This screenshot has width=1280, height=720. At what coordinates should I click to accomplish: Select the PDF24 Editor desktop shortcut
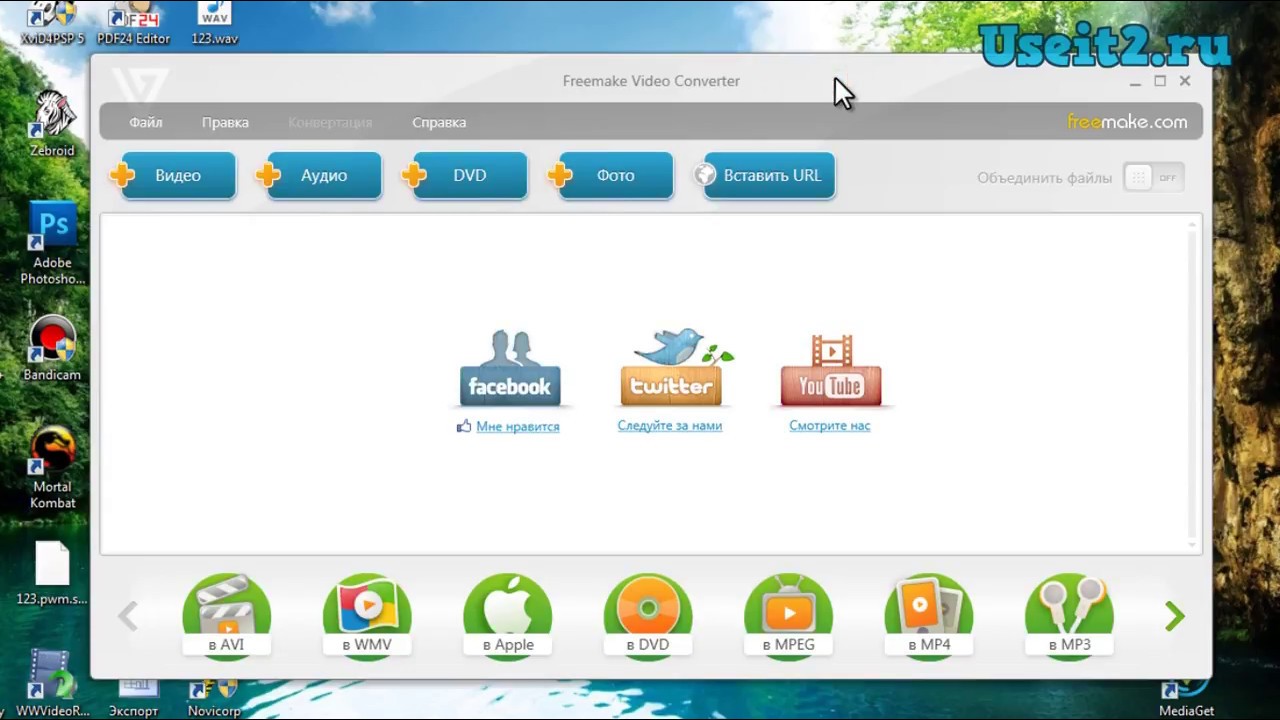click(133, 24)
